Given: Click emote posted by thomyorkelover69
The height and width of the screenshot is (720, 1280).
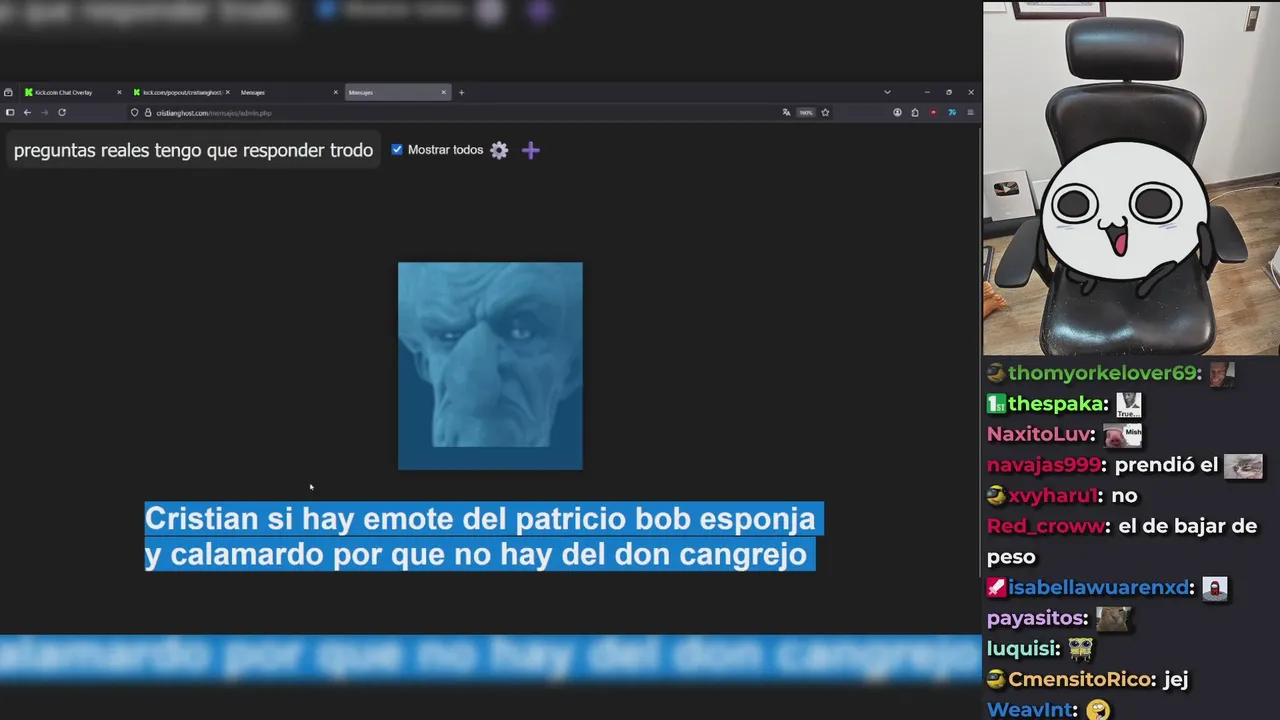Looking at the screenshot, I should pyautogui.click(x=1222, y=374).
